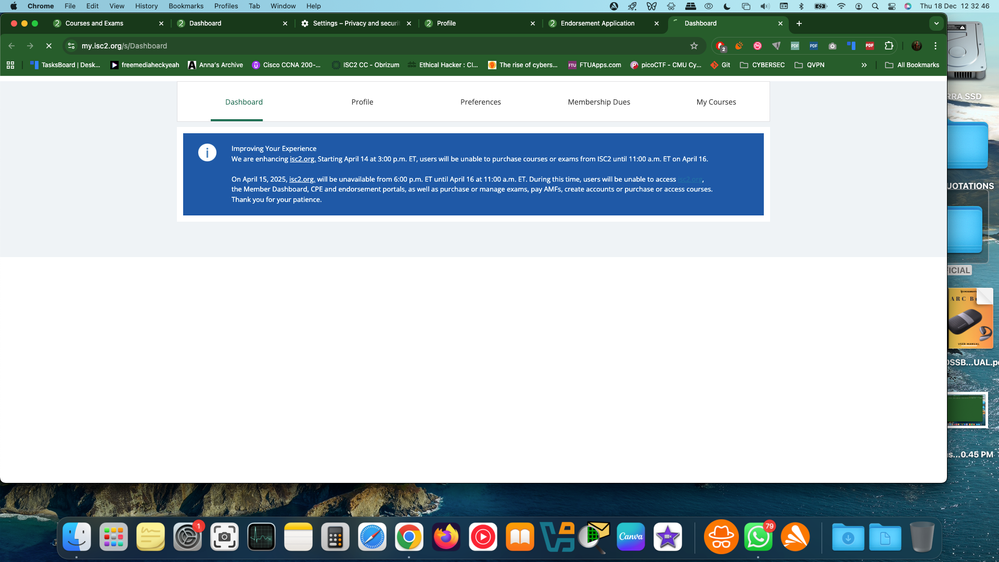Click the browser forward arrow
The width and height of the screenshot is (999, 562).
(30, 46)
